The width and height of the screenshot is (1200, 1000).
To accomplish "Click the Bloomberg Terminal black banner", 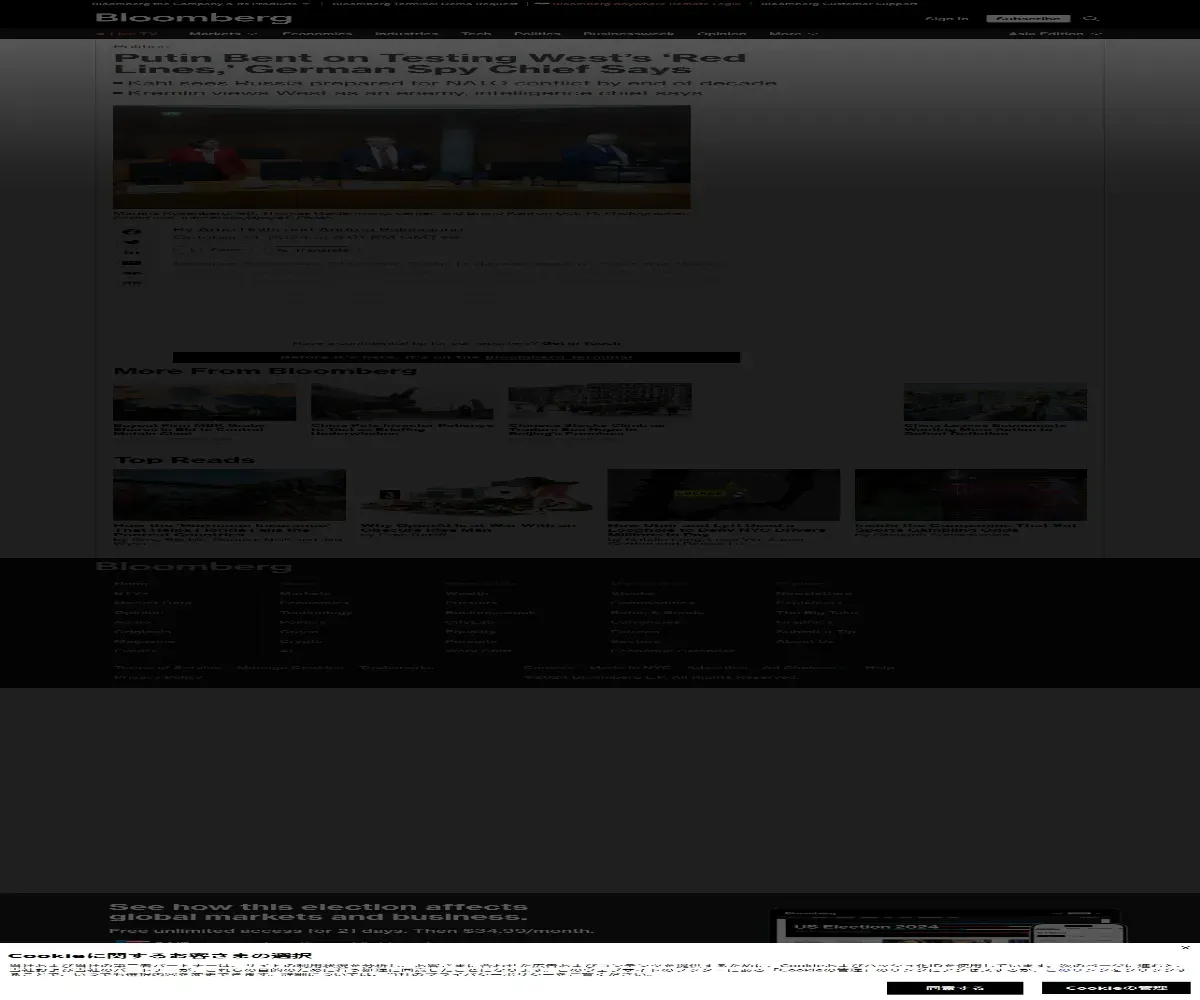I will (x=457, y=357).
